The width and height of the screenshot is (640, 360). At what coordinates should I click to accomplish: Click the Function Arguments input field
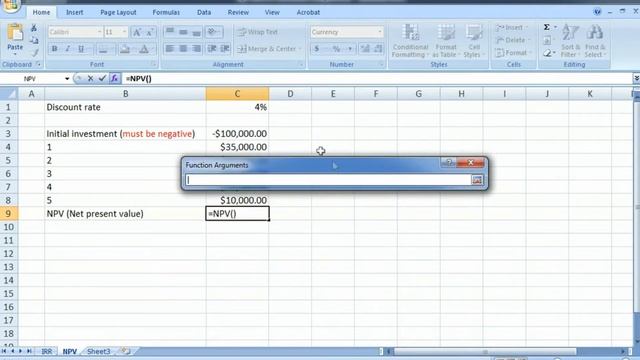coord(328,180)
